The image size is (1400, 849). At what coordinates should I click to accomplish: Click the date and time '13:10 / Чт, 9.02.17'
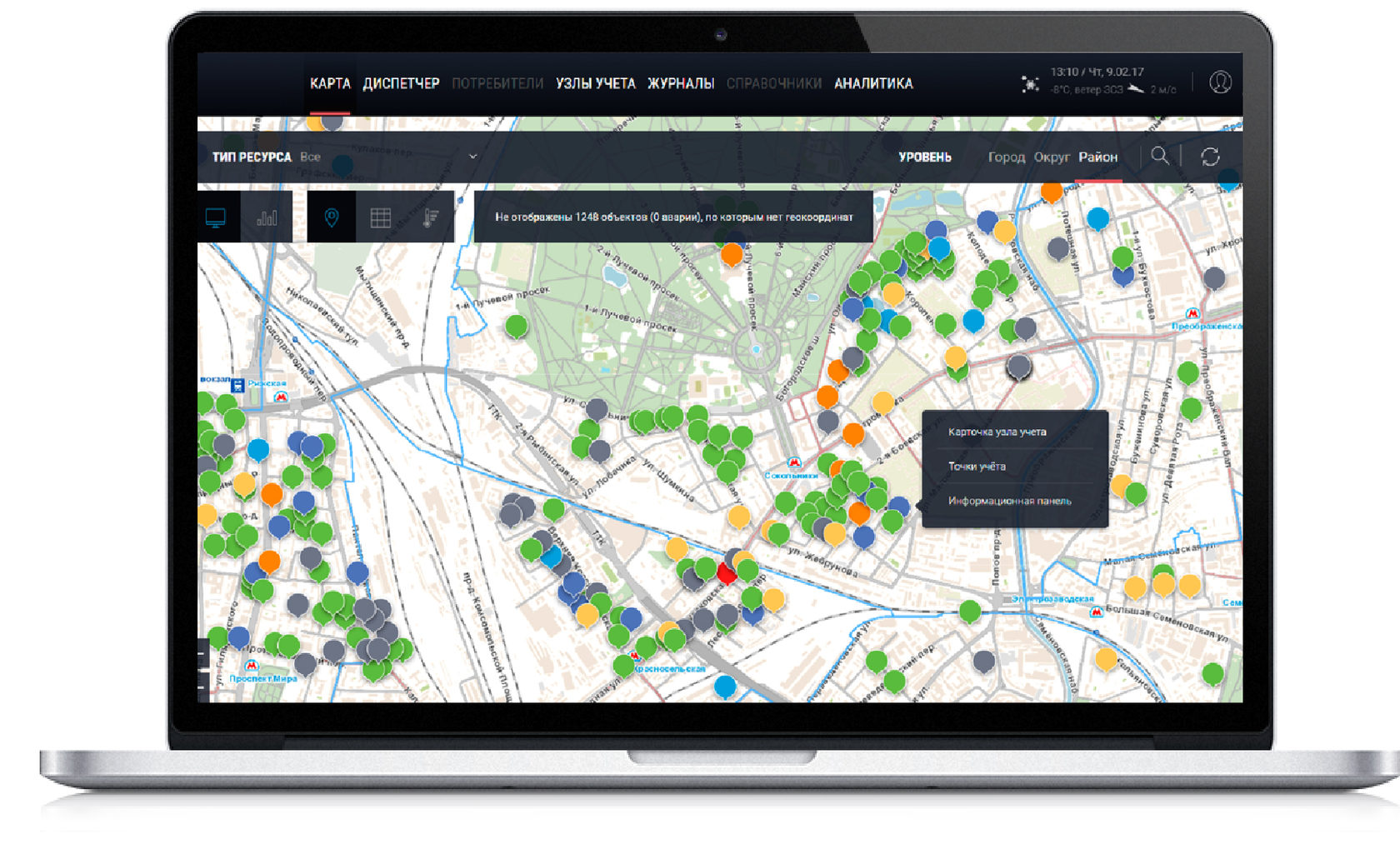coord(1097,72)
